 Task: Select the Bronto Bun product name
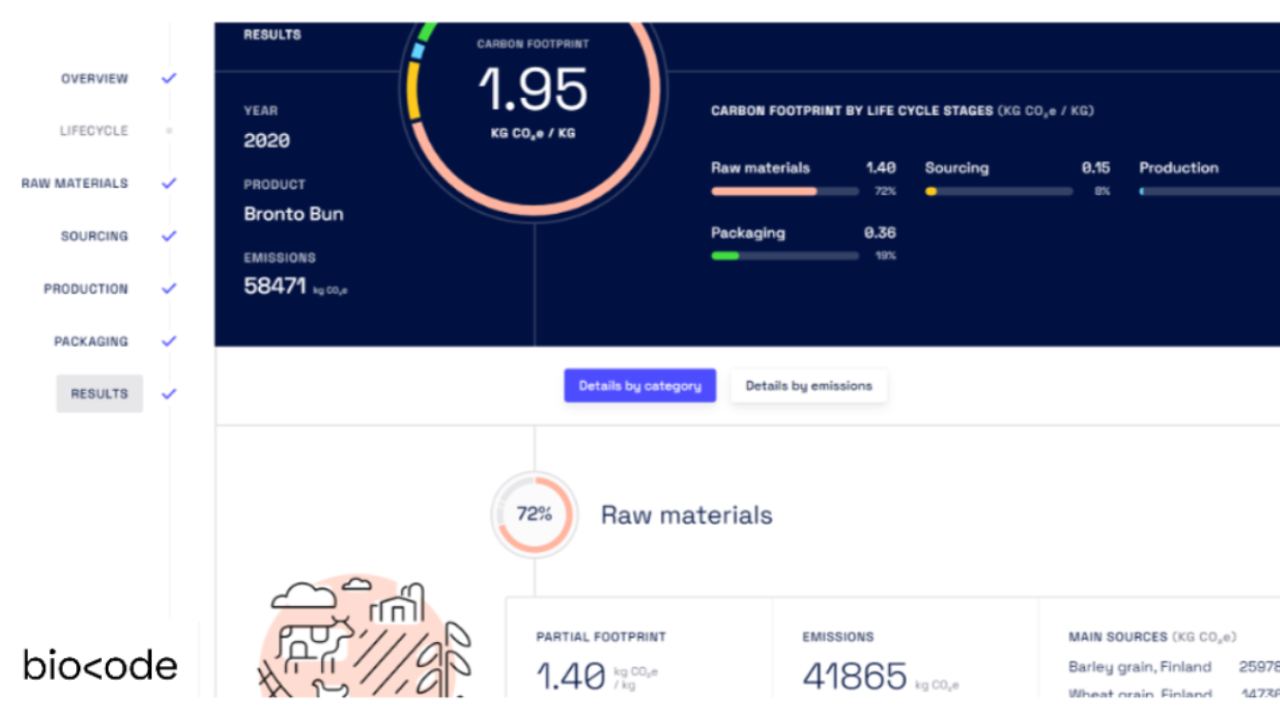(x=294, y=214)
